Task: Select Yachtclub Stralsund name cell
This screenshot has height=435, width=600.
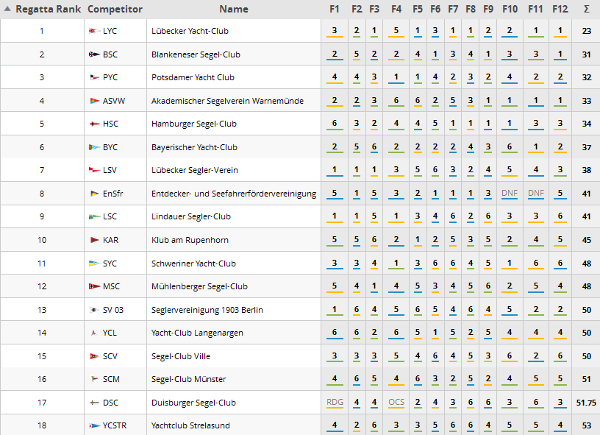Action: tap(190, 425)
